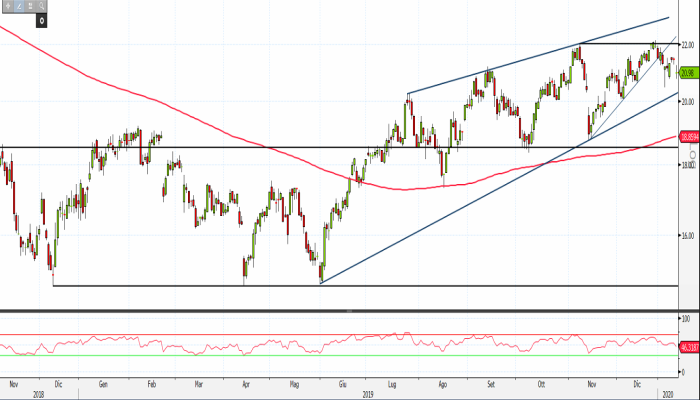Screen dimensions: 700x400
Task: Click the 2020 year label
Action: coord(668,395)
